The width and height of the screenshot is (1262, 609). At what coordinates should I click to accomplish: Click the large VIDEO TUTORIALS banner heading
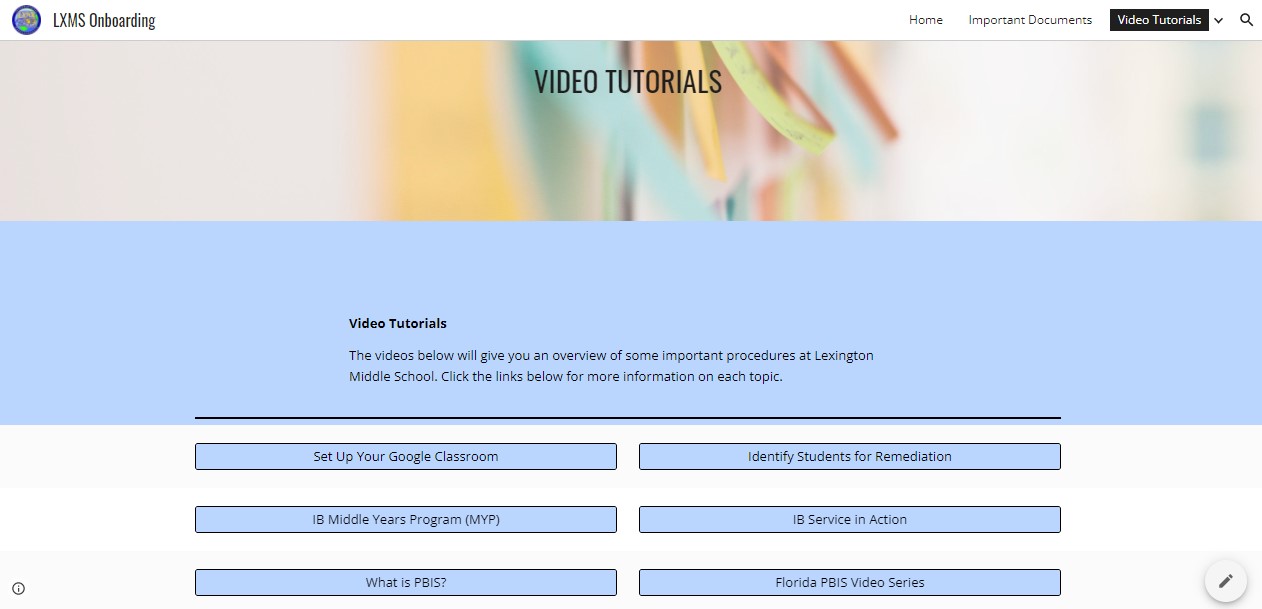pos(627,82)
